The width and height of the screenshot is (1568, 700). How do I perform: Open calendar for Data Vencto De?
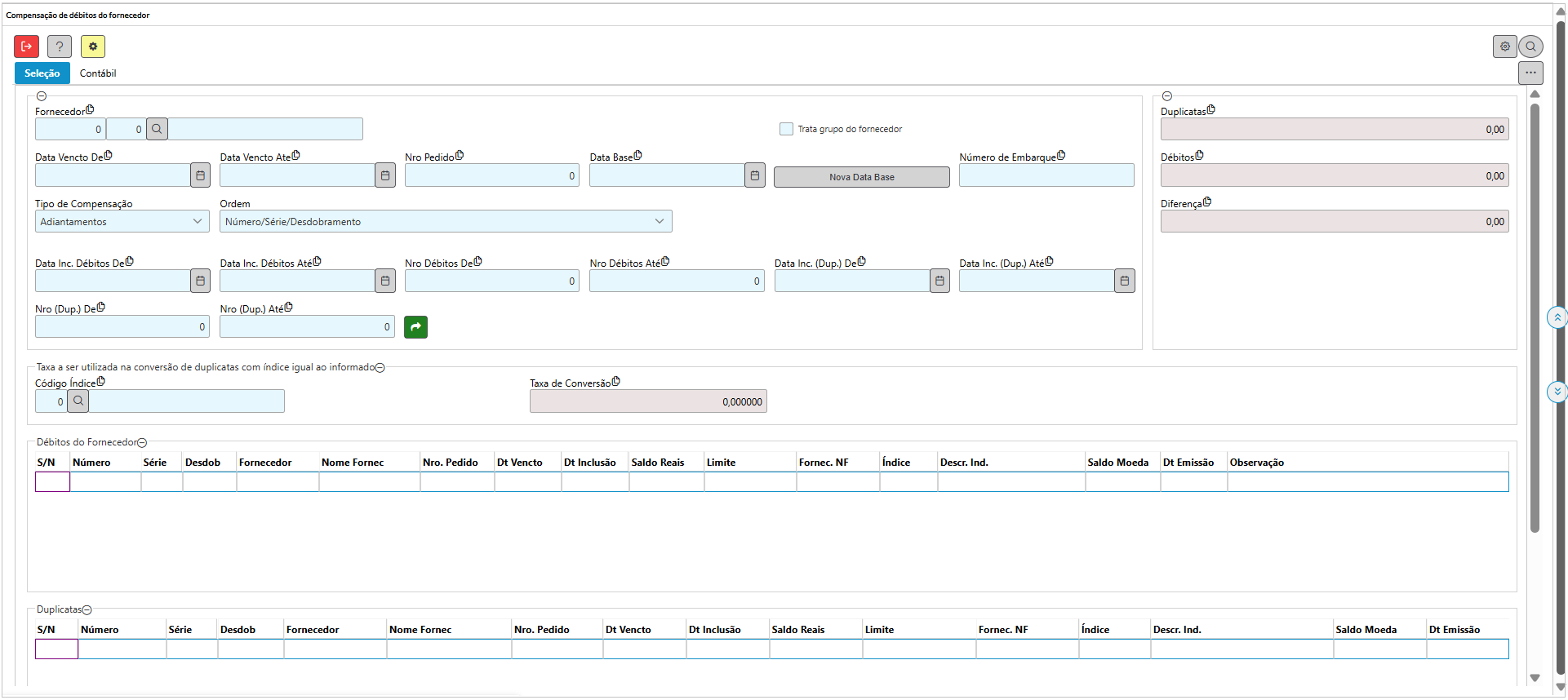[x=200, y=175]
